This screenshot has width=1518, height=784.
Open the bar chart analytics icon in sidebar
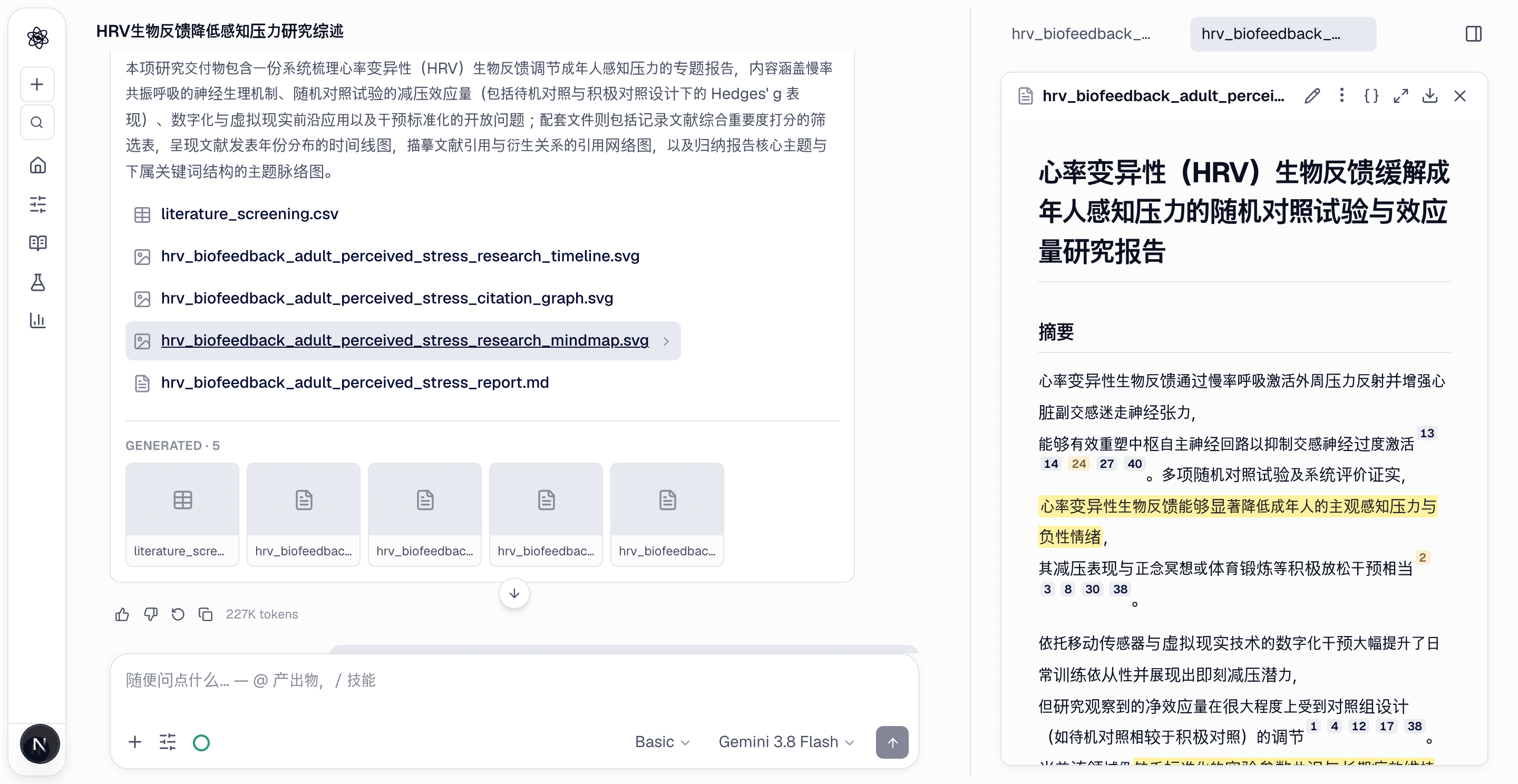click(x=38, y=320)
